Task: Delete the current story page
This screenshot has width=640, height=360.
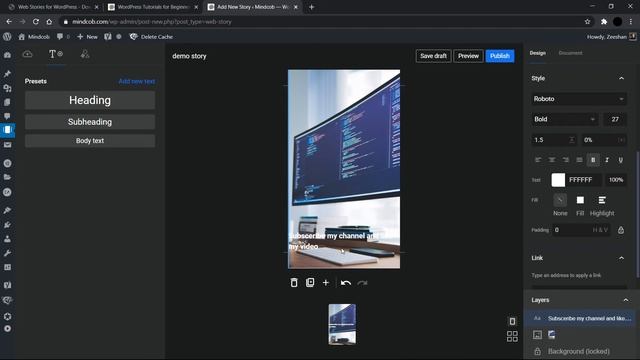Action: 294,282
